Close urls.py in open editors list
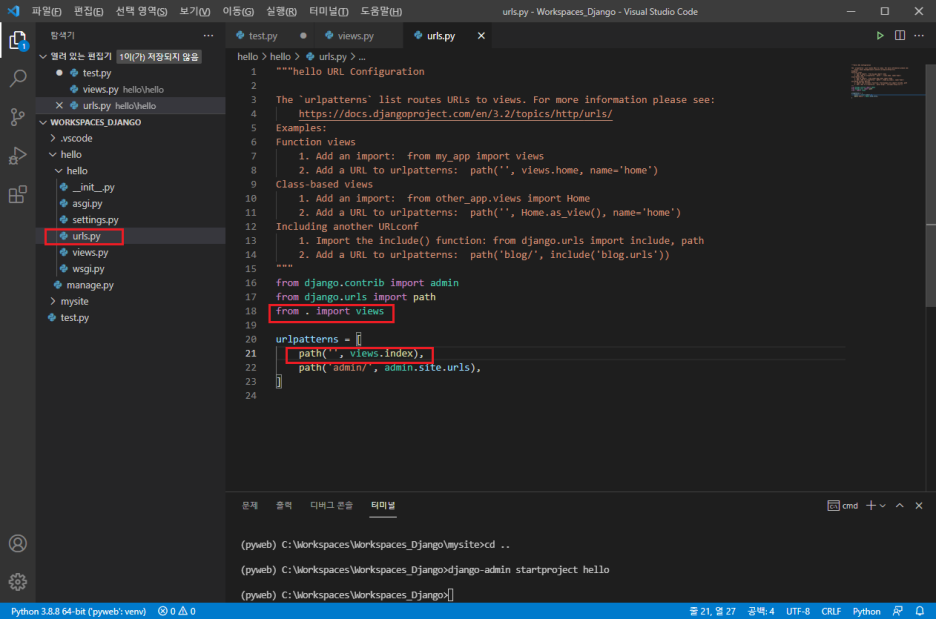Image resolution: width=936 pixels, height=619 pixels. (59, 106)
